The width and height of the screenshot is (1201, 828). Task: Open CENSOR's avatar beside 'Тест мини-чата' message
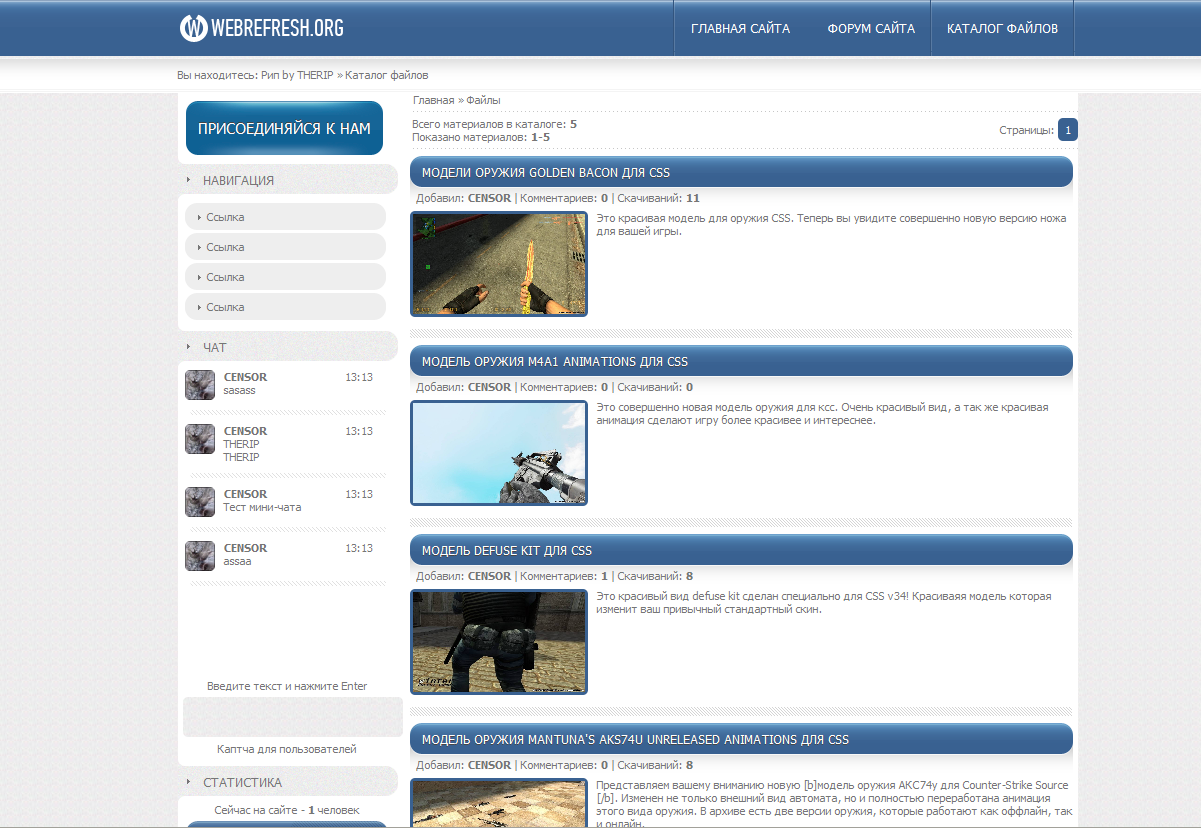point(200,502)
